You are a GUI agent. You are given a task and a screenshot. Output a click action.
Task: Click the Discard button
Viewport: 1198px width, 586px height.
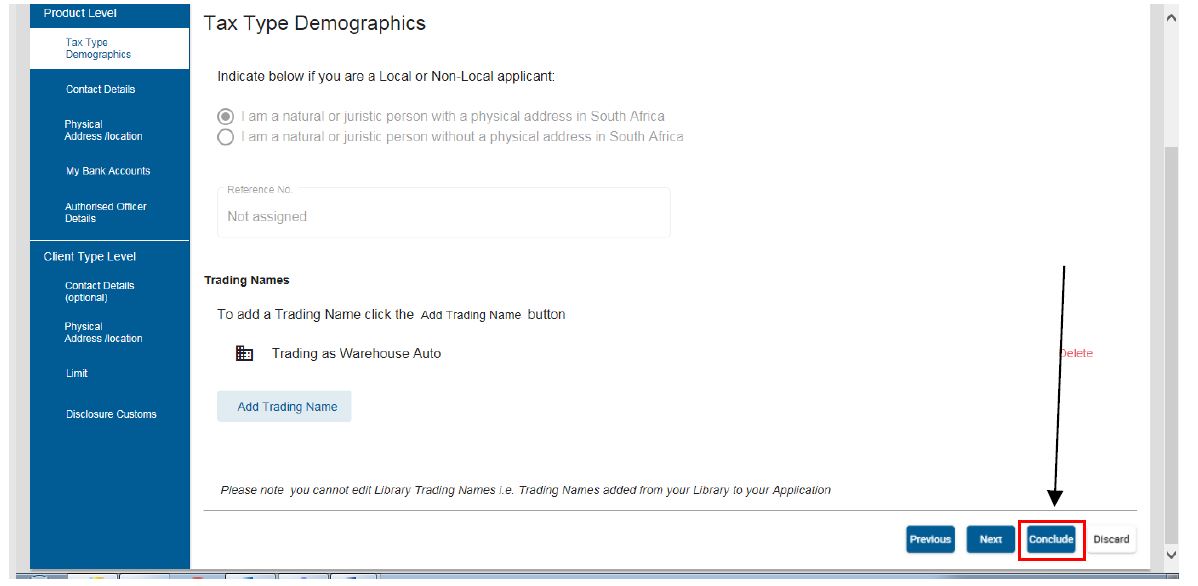click(x=1111, y=539)
